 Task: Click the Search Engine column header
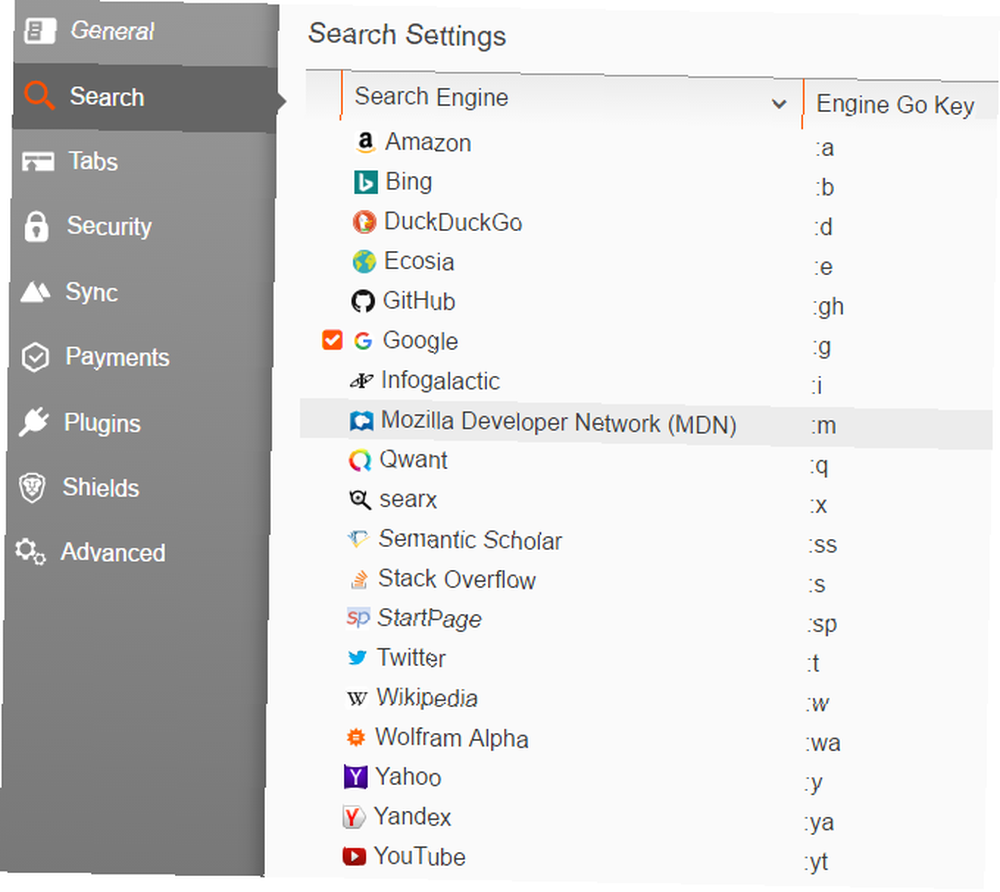[x=571, y=99]
